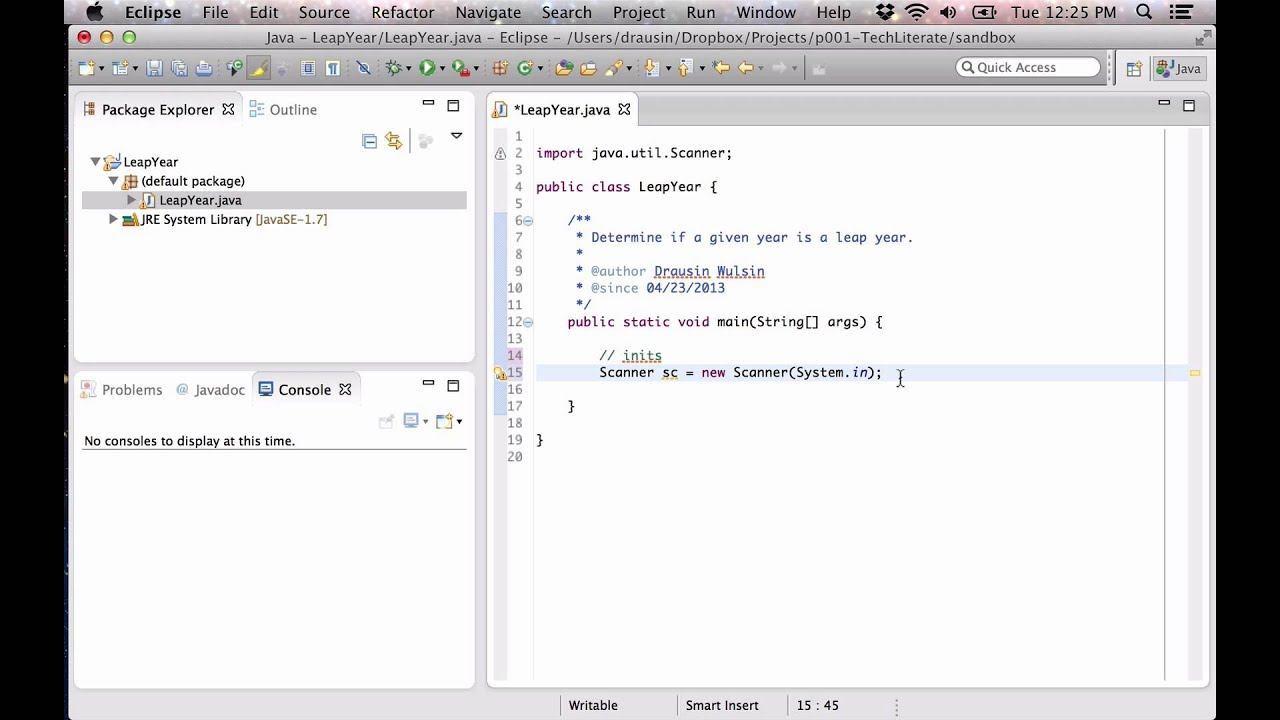
Task: Maximize the Console panel
Action: [453, 385]
